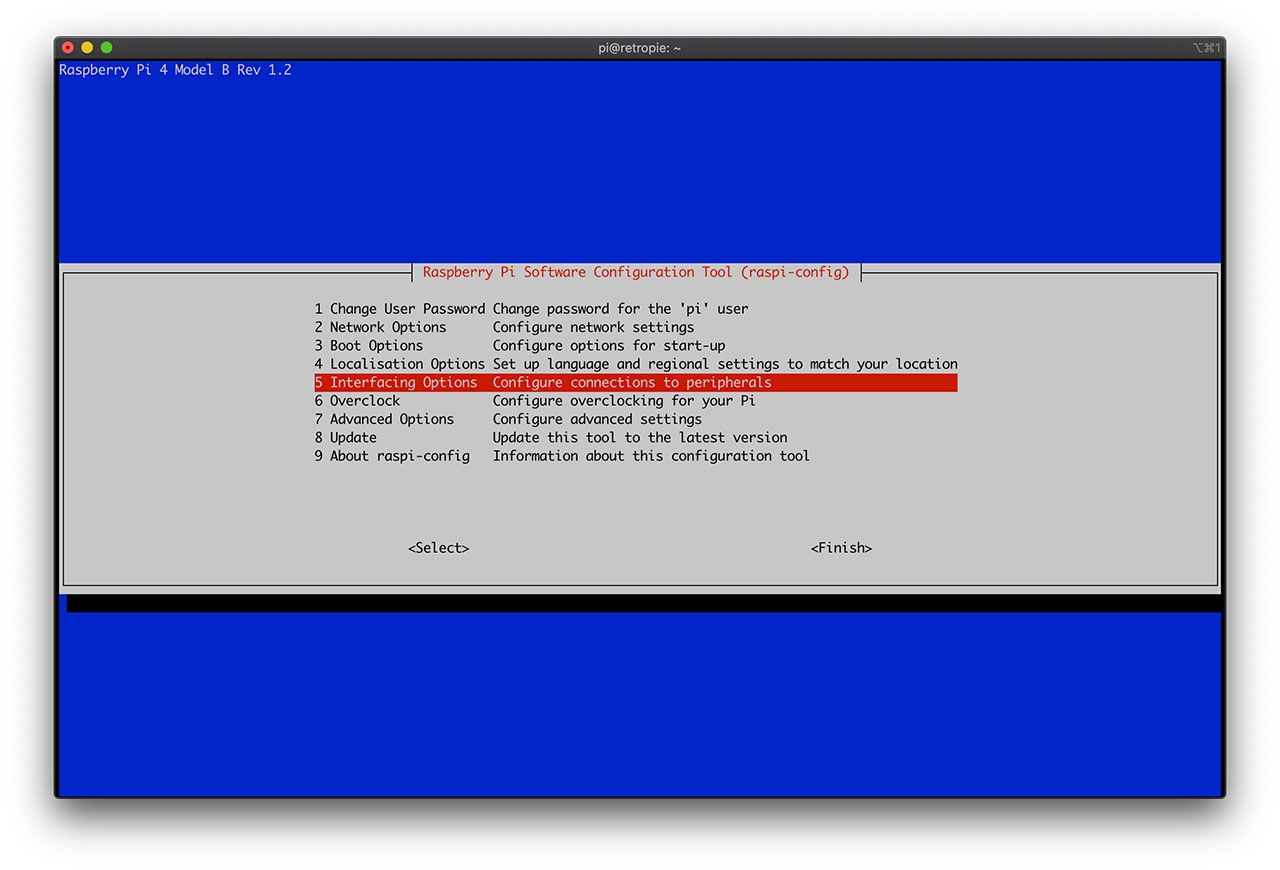The width and height of the screenshot is (1280, 870).
Task: Click 'Set up language and regional settings' description
Action: coord(725,364)
